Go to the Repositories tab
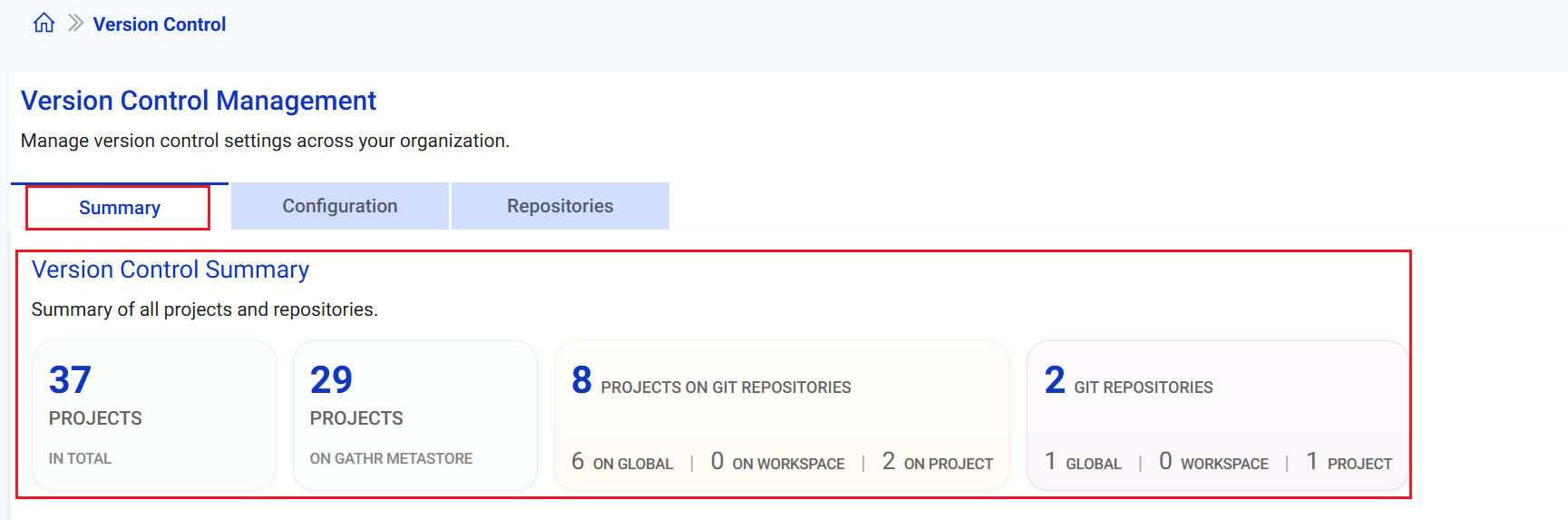Screen dimensions: 1568x520 tap(560, 206)
